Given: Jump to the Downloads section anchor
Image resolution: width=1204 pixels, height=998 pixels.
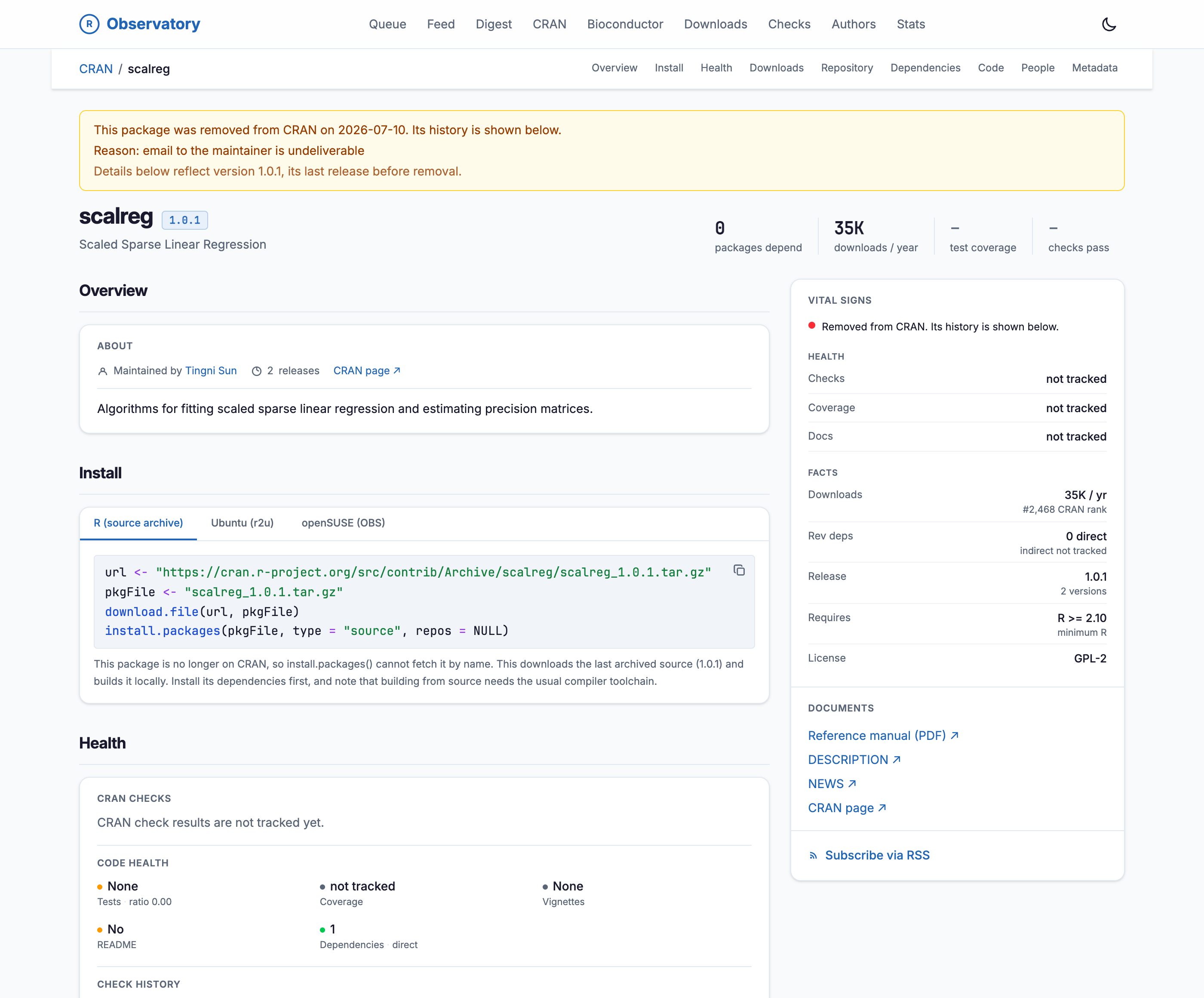Looking at the screenshot, I should tap(776, 68).
